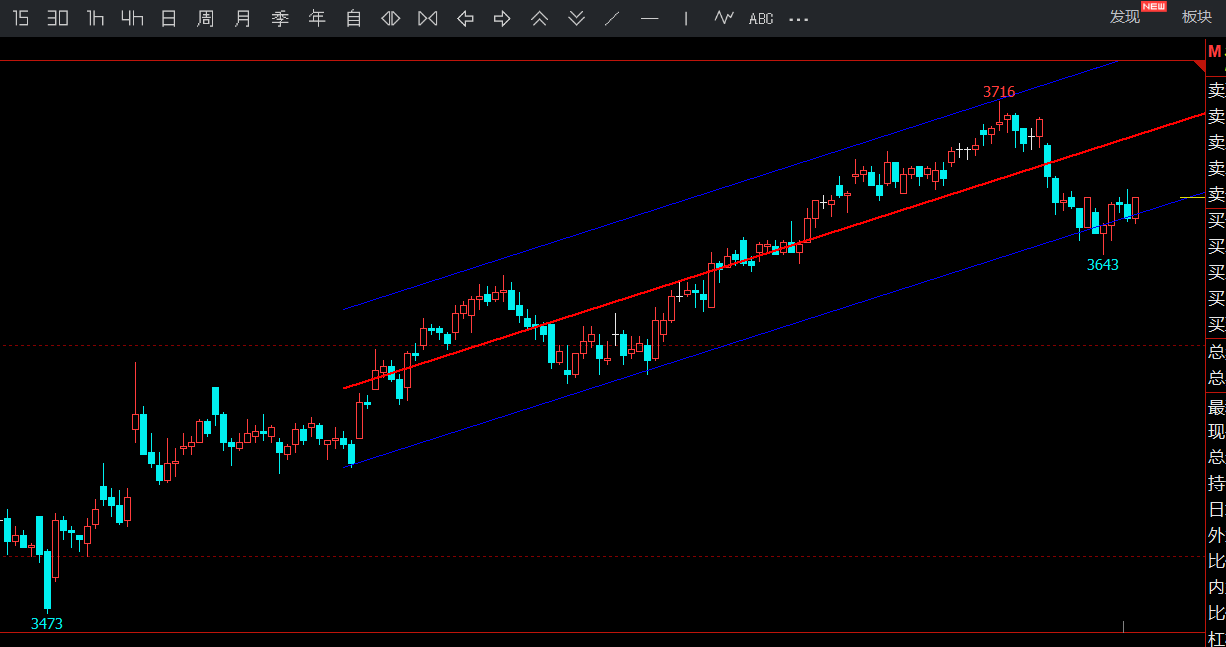Click the 3643 low price label
Image resolution: width=1226 pixels, height=647 pixels.
(1103, 265)
